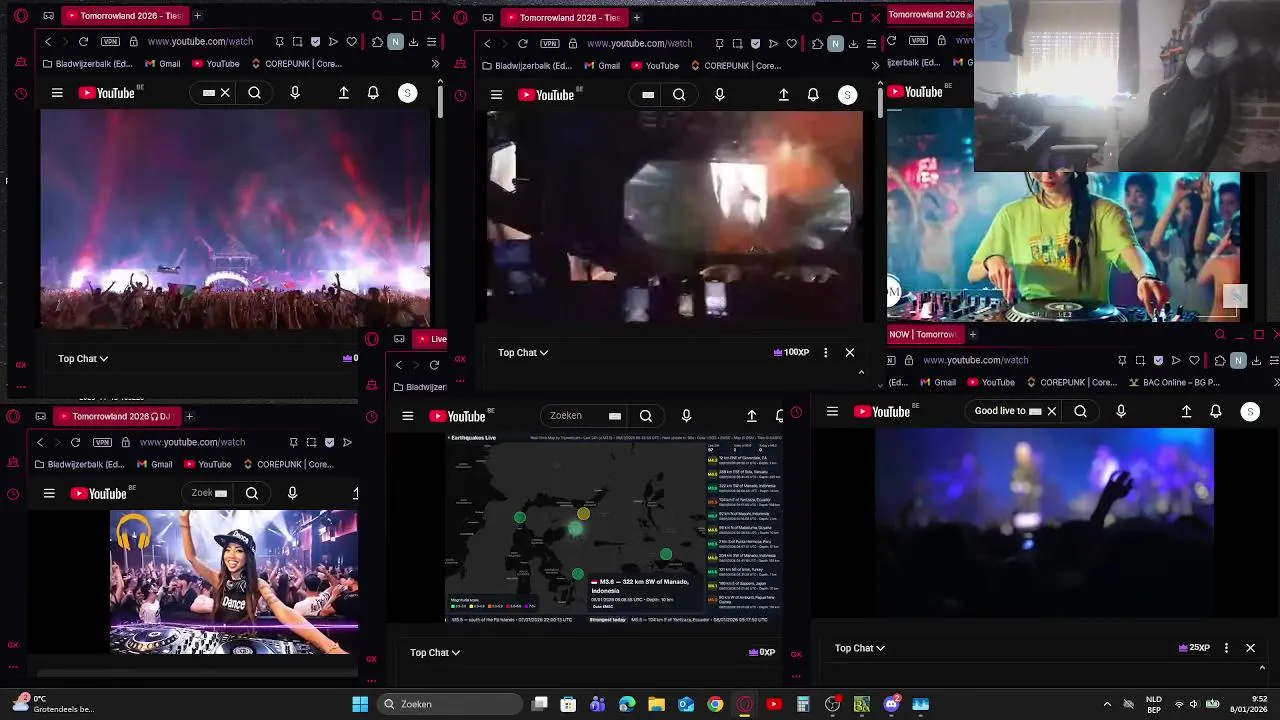The image size is (1280, 720).
Task: Expand Top Chat dropdown in top-left window
Action: pyautogui.click(x=83, y=358)
